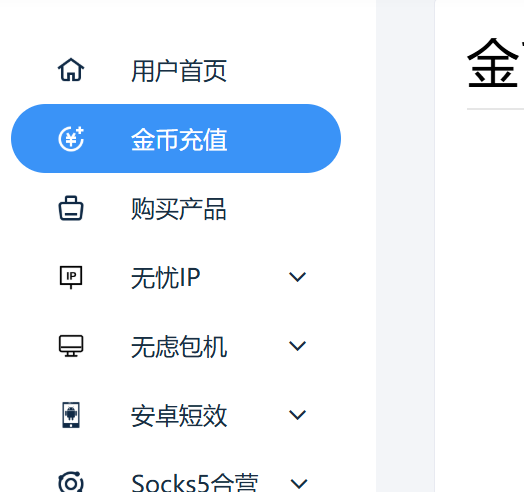Image resolution: width=524 pixels, height=492 pixels.
Task: Click the Android phone icon
Action: [x=71, y=415]
